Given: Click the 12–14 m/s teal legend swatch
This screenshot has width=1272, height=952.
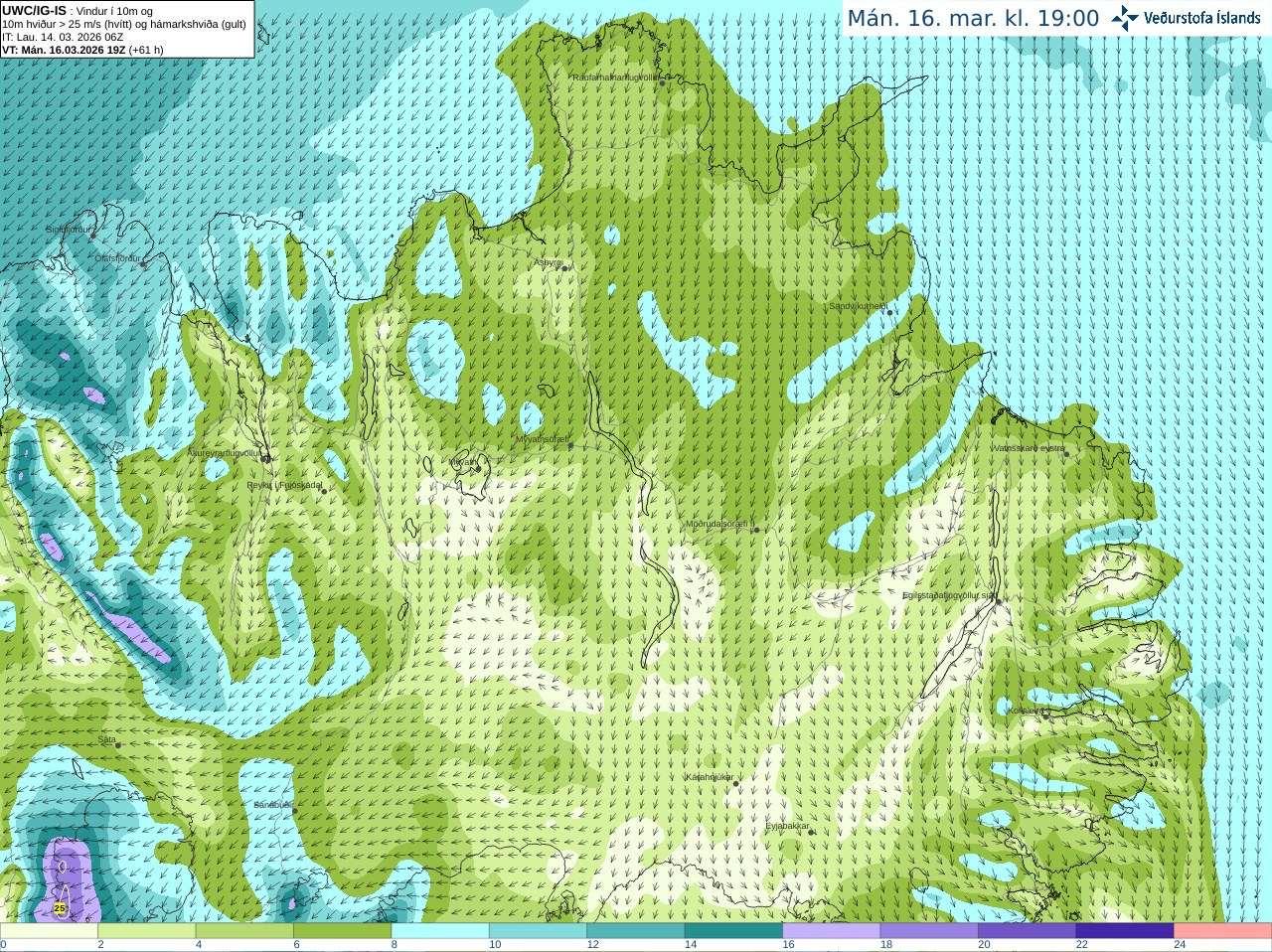Looking at the screenshot, I should click(x=636, y=931).
